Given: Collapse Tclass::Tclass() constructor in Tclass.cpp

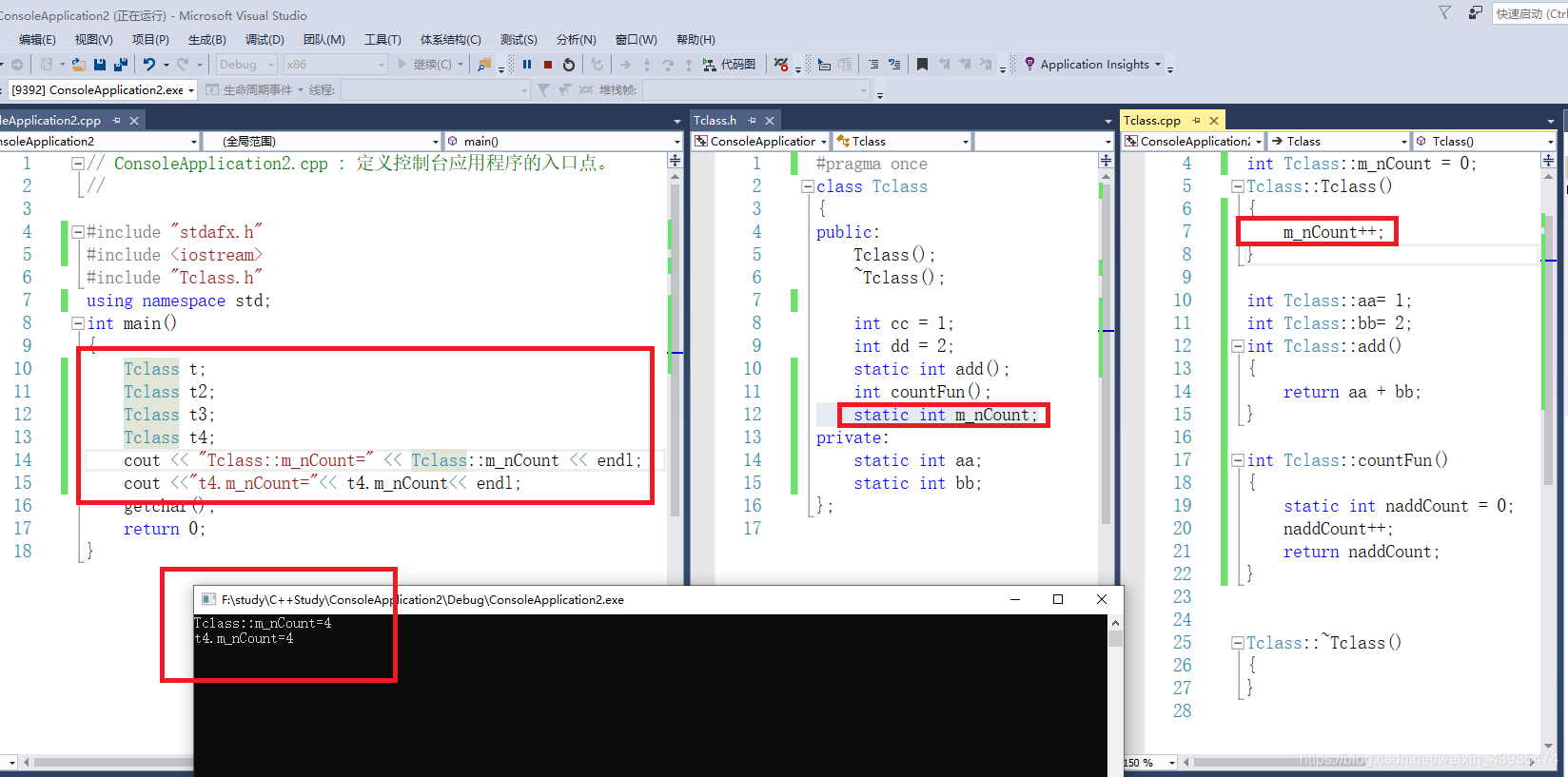Looking at the screenshot, I should click(1238, 186).
